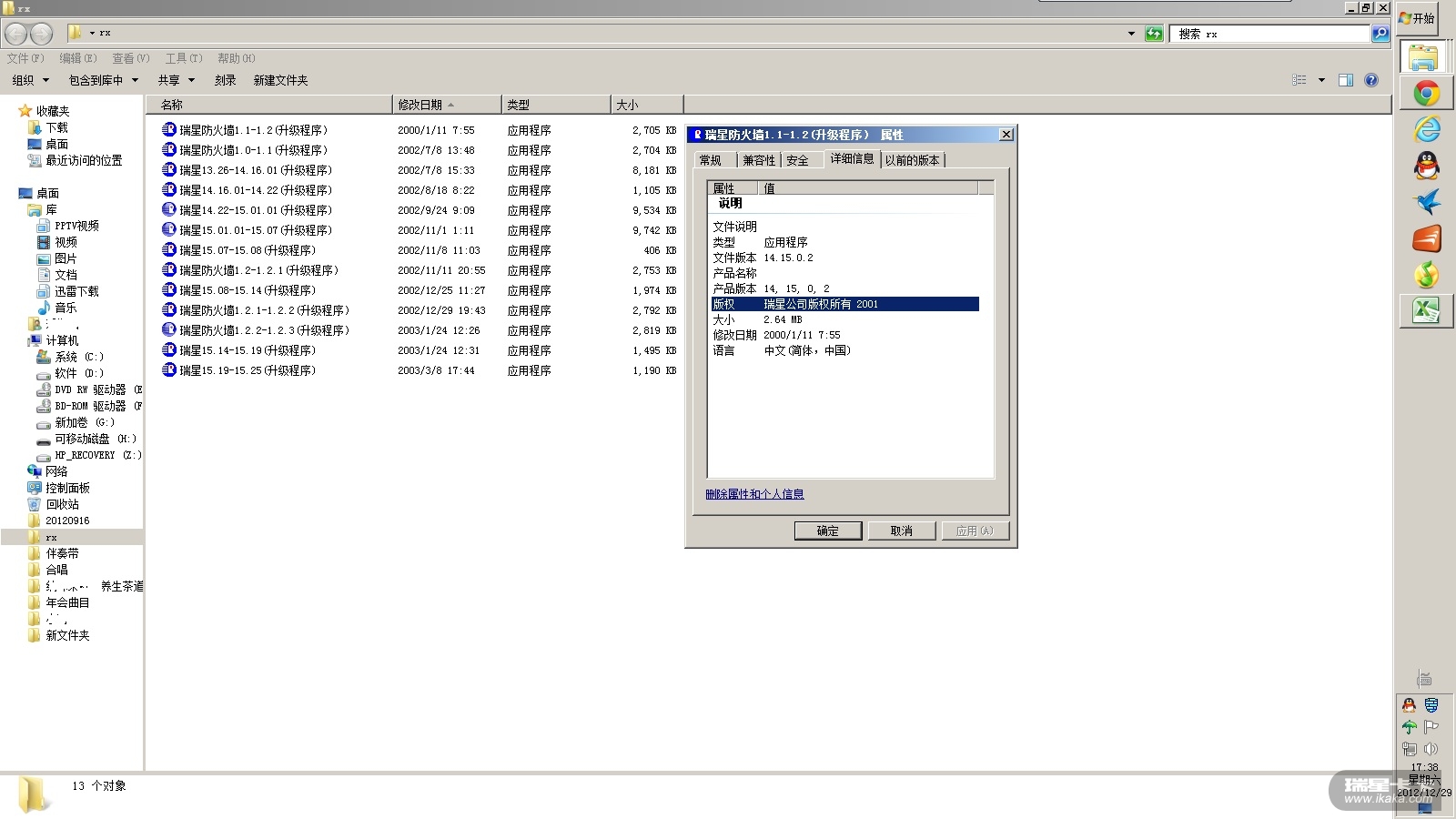
Task: Click the 删除属性和个人信息 link
Action: tap(755, 494)
